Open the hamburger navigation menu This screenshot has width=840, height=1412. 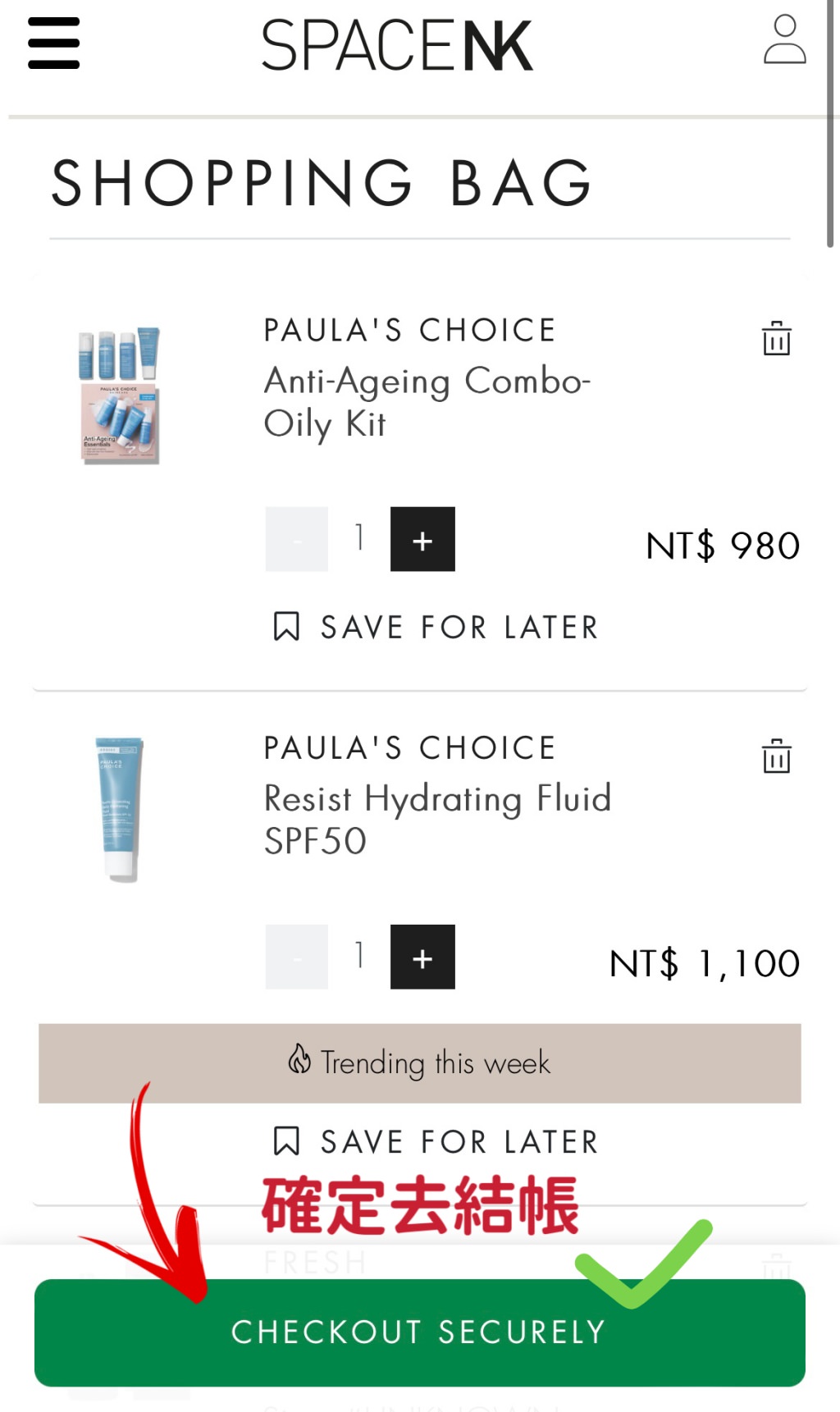click(54, 43)
